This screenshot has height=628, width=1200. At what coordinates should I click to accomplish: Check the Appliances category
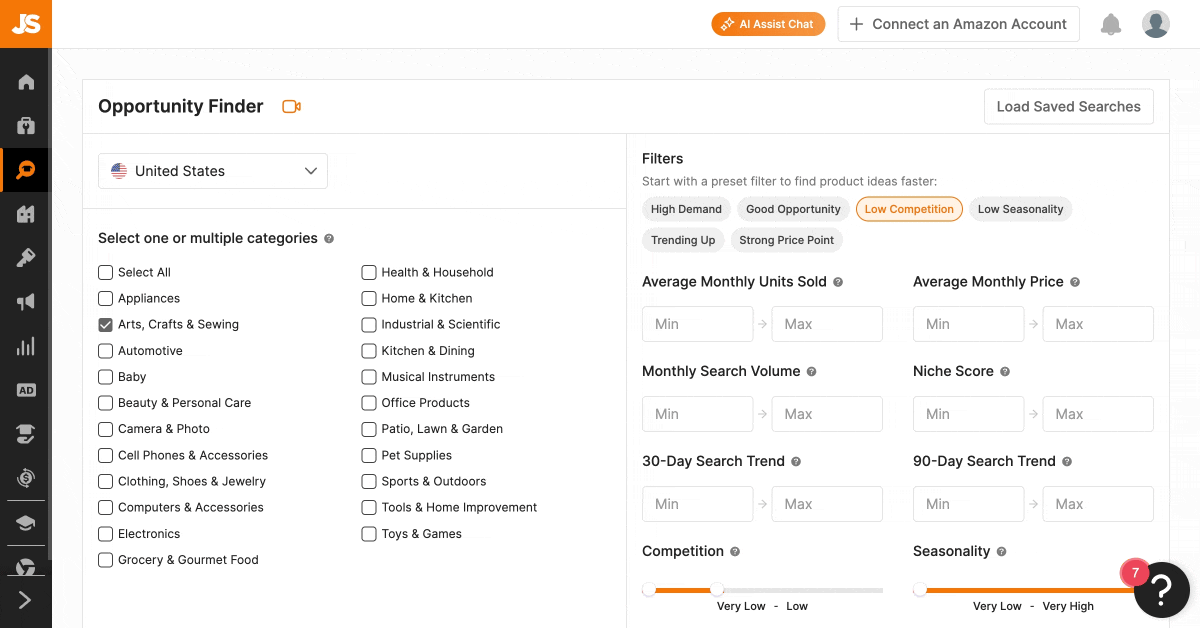coord(105,298)
